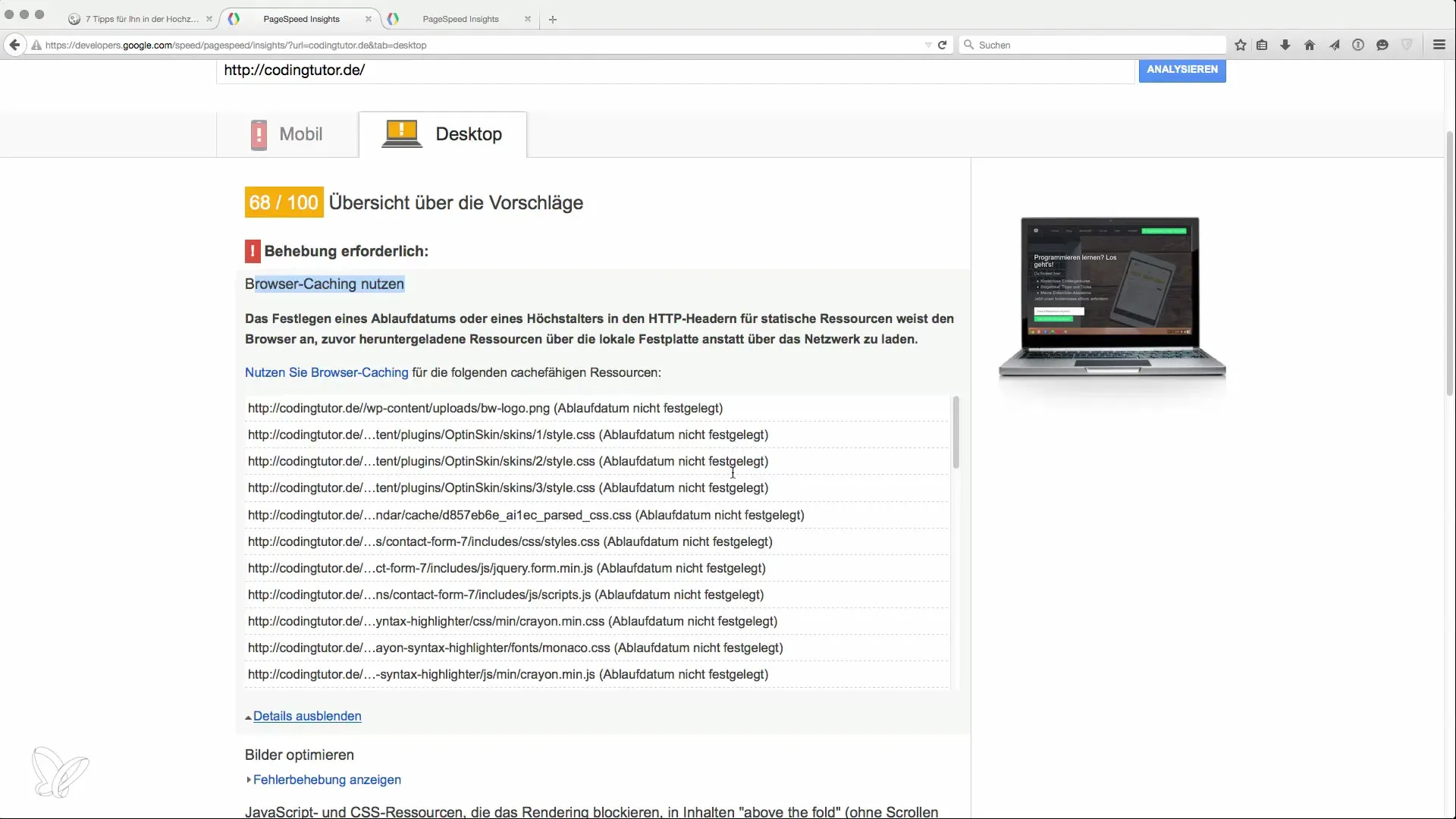The height and width of the screenshot is (819, 1456).
Task: Click the 'Bilder optimieren' heading
Action: point(300,755)
